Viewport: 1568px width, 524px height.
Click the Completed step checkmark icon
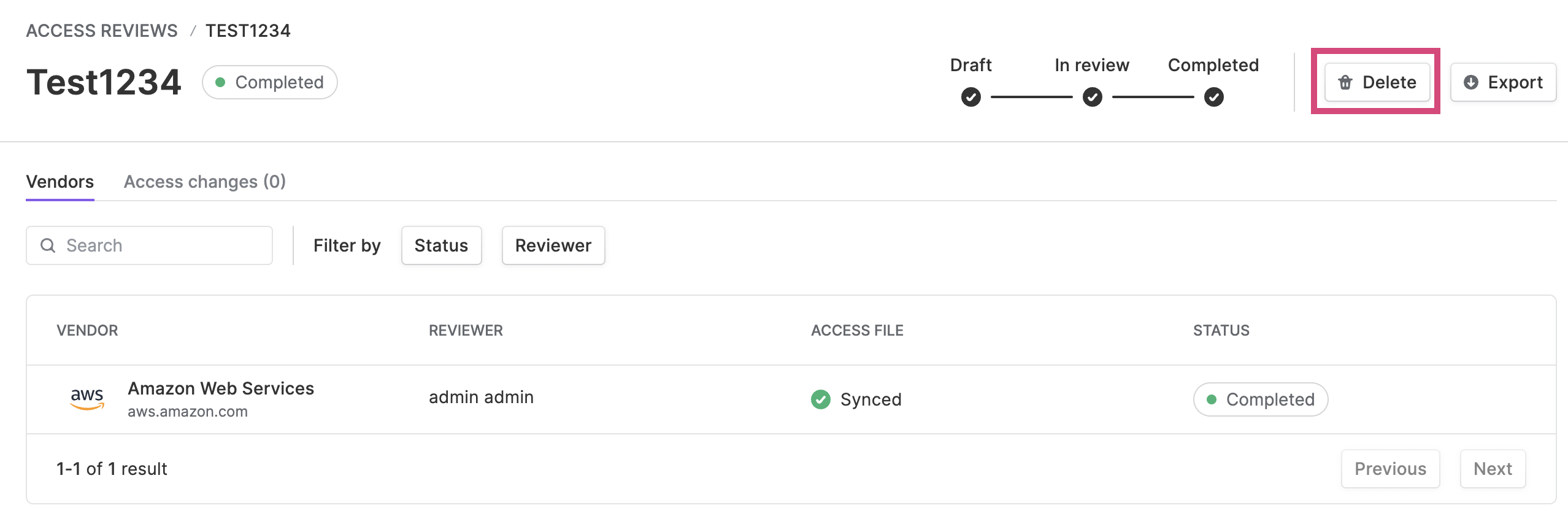(1214, 97)
